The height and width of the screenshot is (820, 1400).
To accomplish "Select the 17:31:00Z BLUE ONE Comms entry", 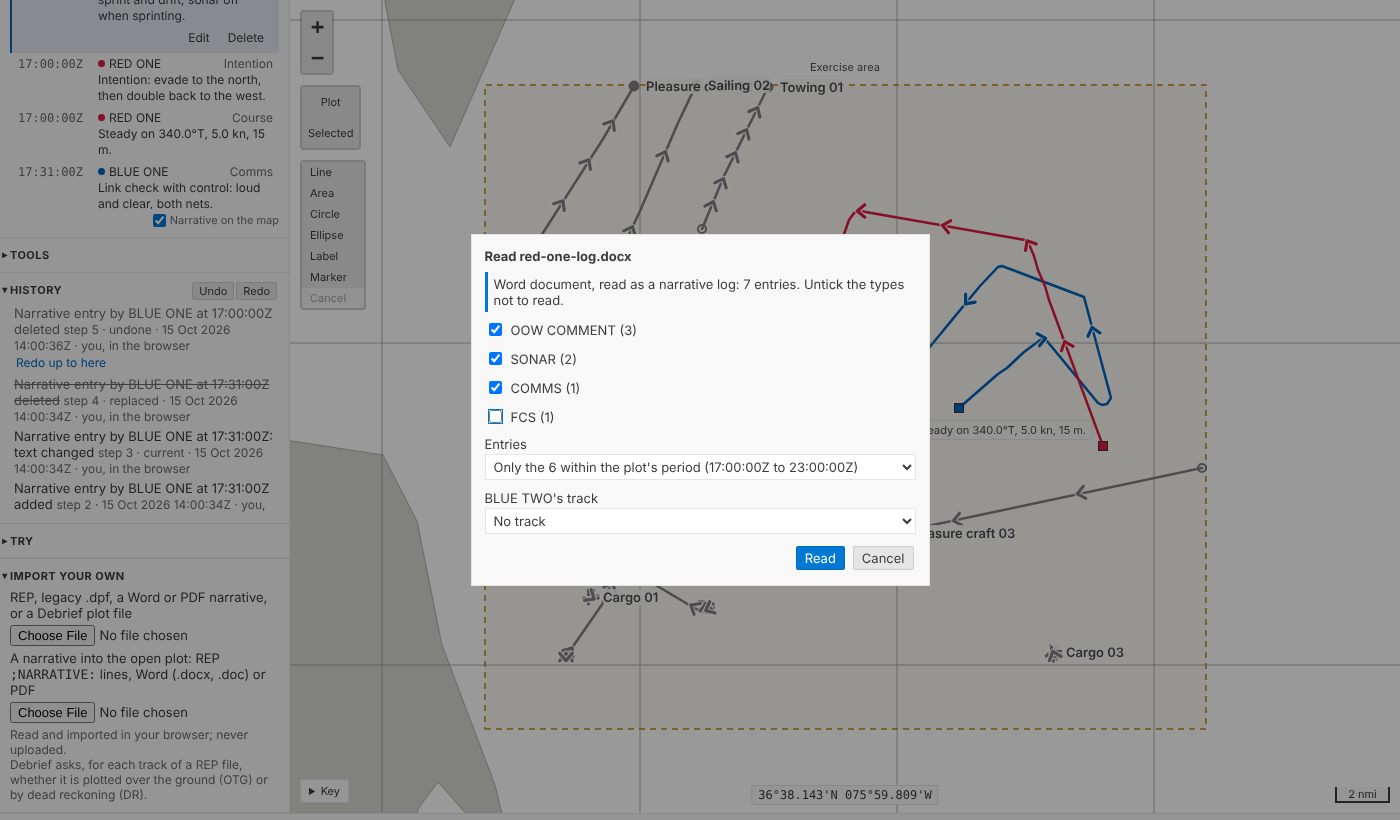I will 145,188.
